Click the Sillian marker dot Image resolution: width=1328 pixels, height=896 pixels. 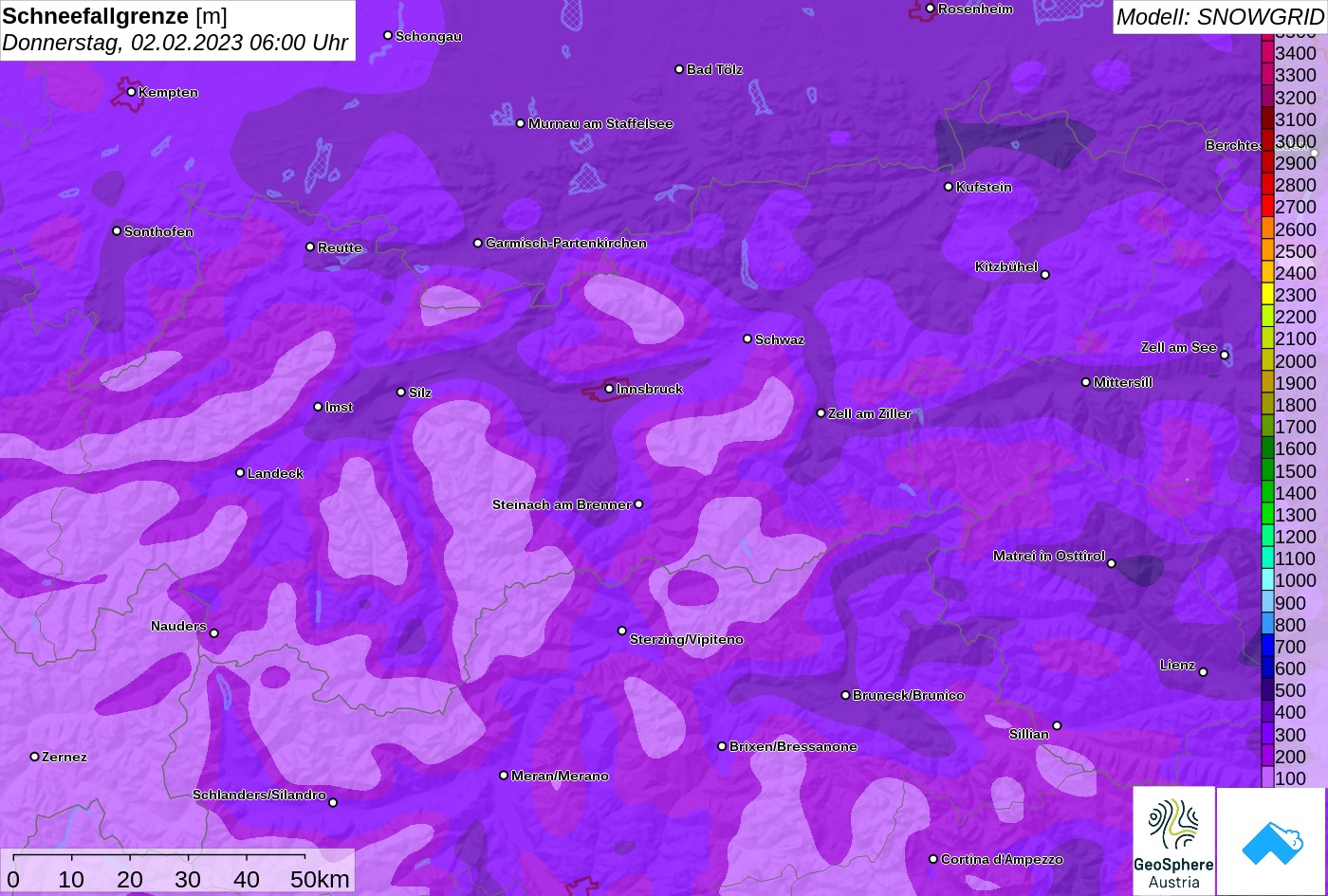tap(1057, 726)
